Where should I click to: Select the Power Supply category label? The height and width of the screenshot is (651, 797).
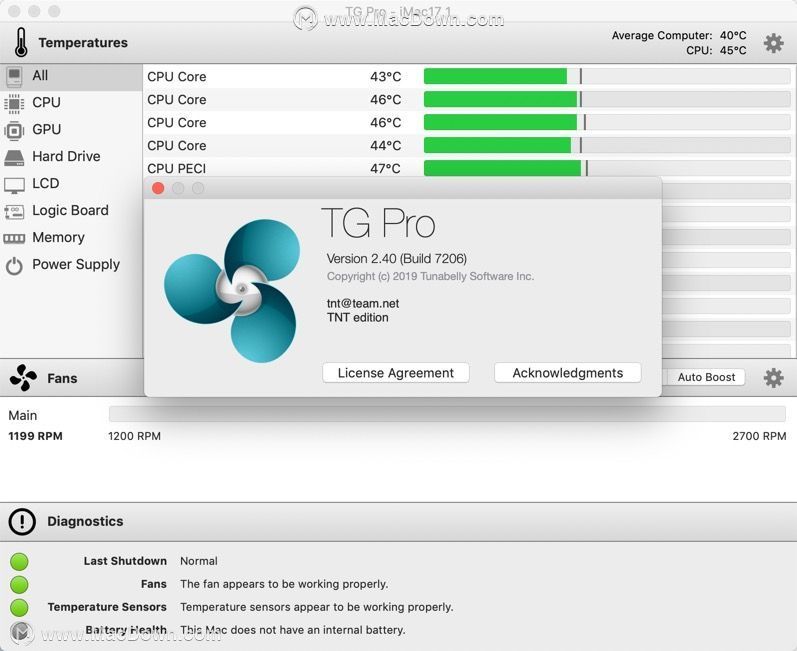point(76,264)
